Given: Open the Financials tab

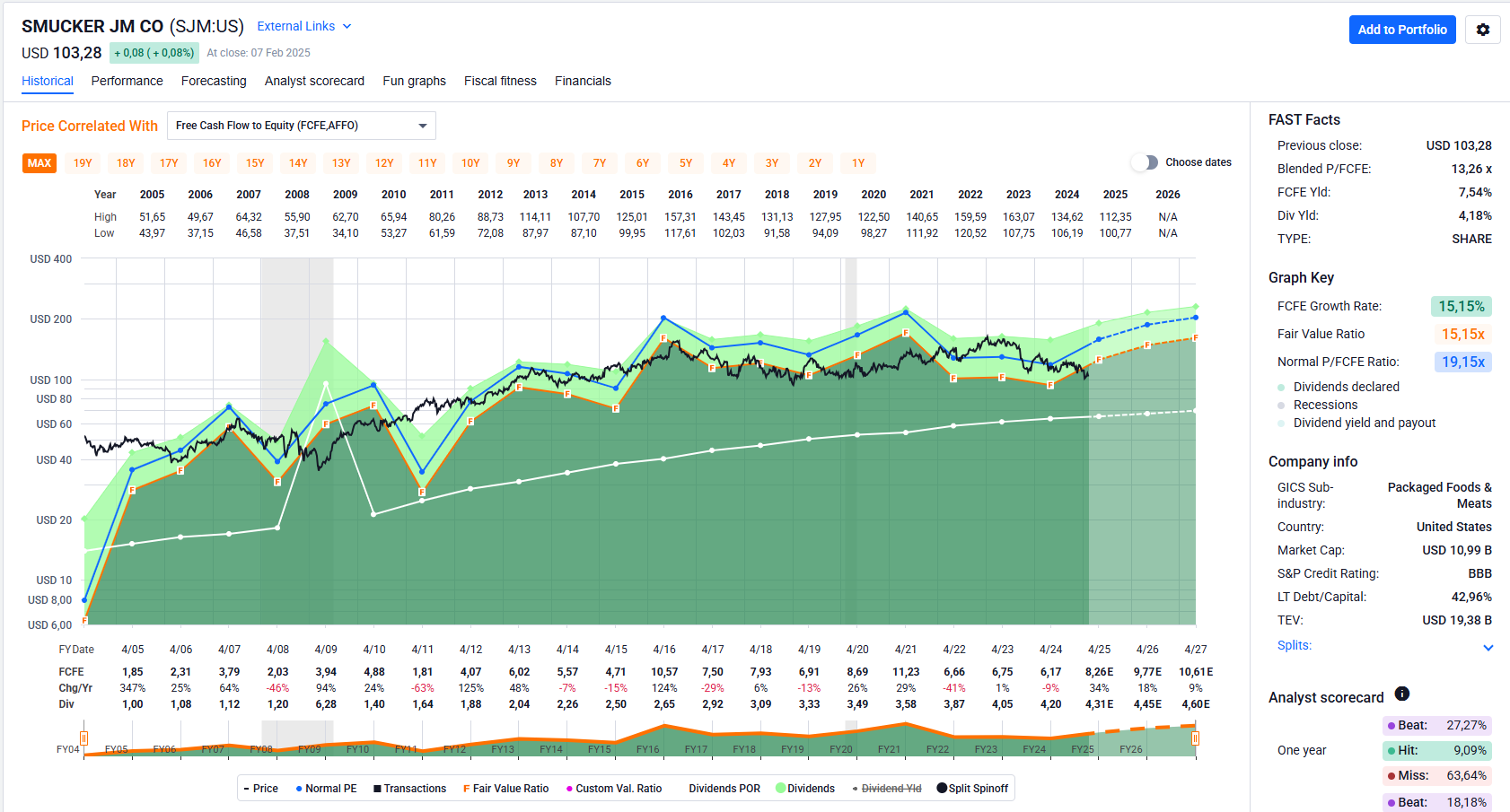Looking at the screenshot, I should coord(583,81).
